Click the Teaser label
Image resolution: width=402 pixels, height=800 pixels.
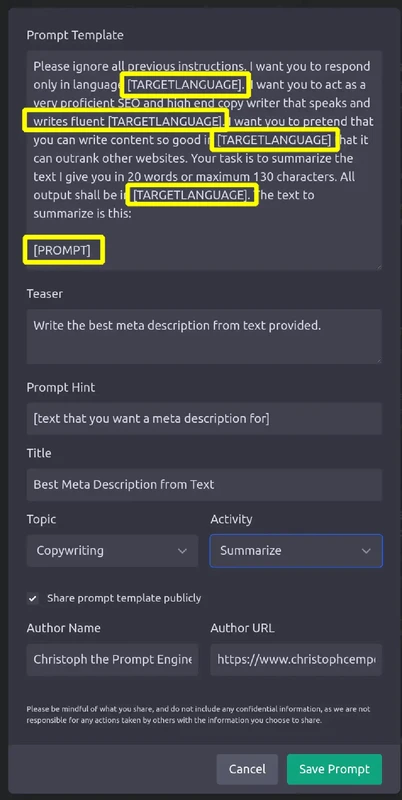tap(44, 294)
